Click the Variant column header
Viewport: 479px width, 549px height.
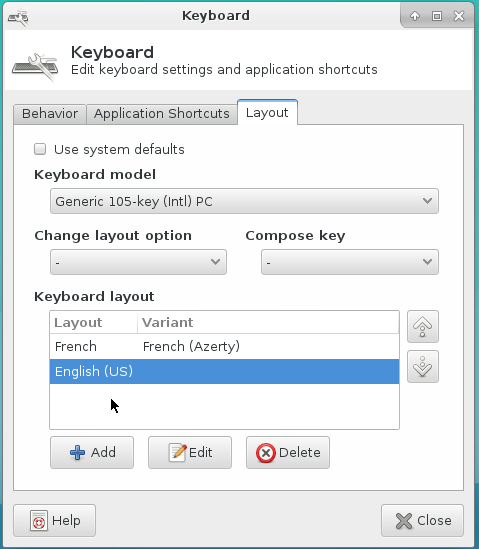point(268,322)
